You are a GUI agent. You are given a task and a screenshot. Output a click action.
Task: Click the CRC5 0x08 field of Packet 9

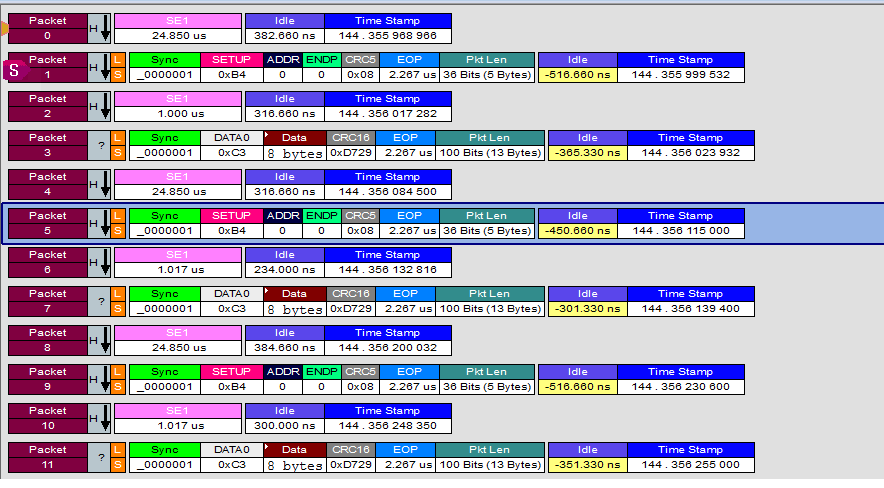[x=361, y=379]
